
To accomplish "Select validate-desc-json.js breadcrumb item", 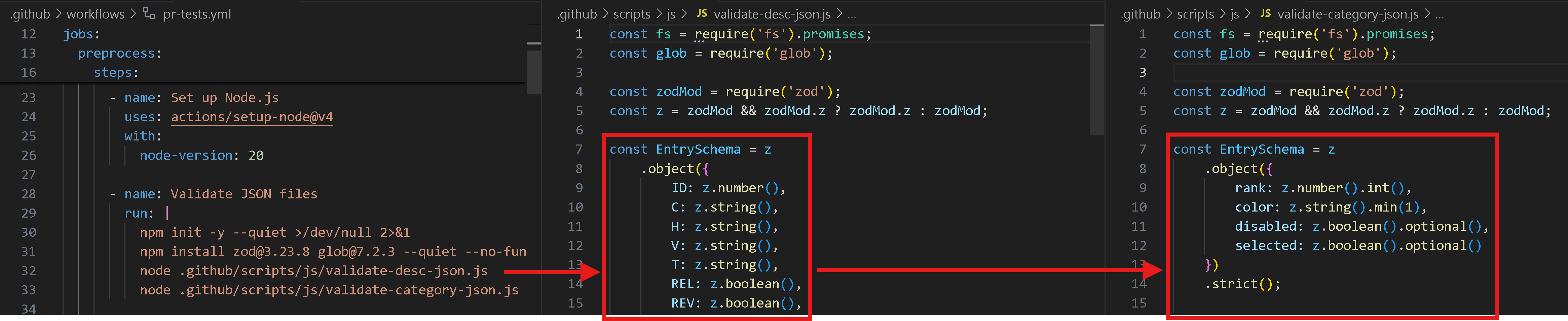I will coord(772,13).
